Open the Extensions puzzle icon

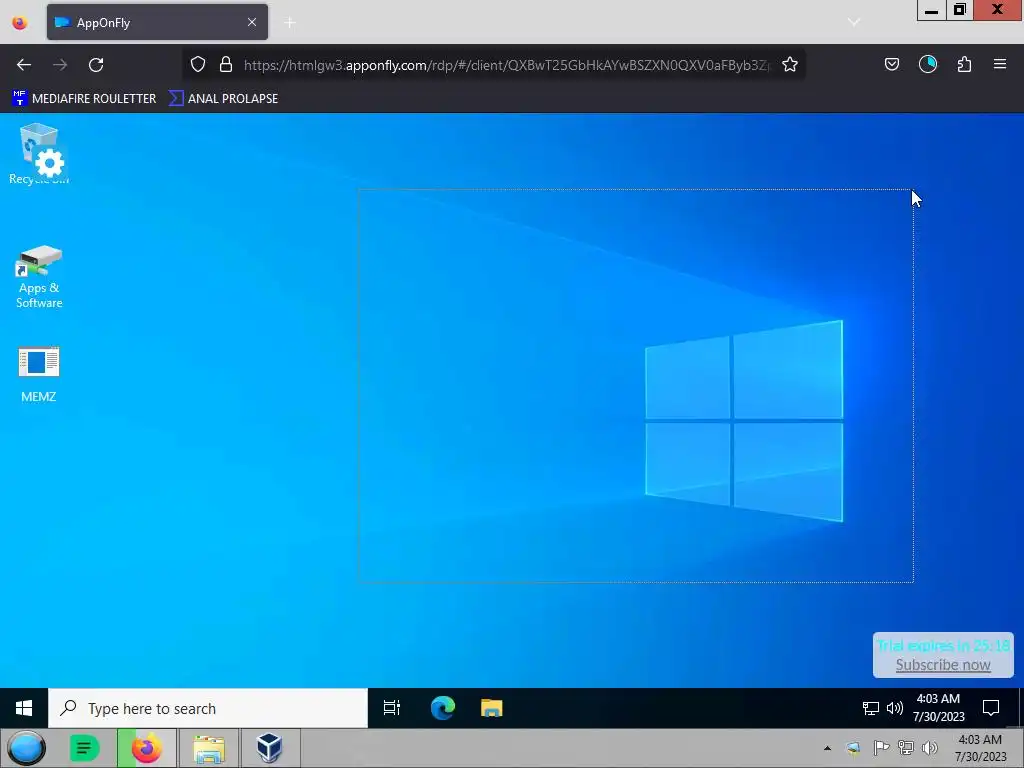(964, 64)
